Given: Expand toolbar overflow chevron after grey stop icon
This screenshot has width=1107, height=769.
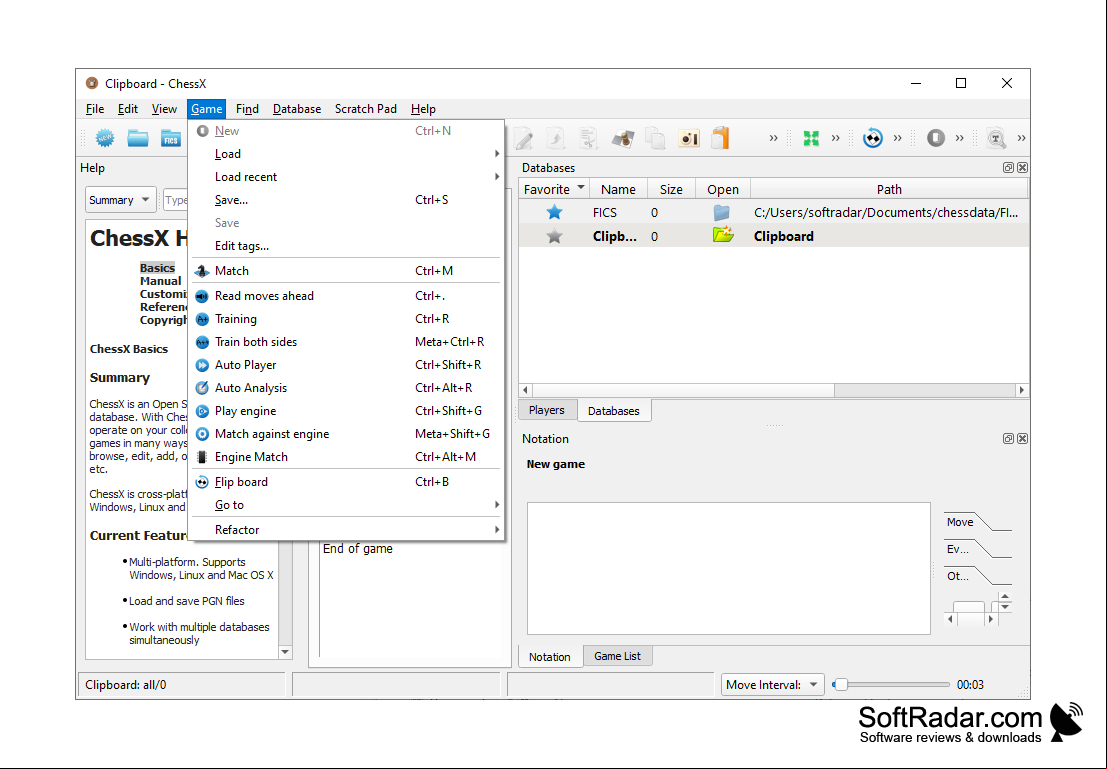Looking at the screenshot, I should 959,138.
